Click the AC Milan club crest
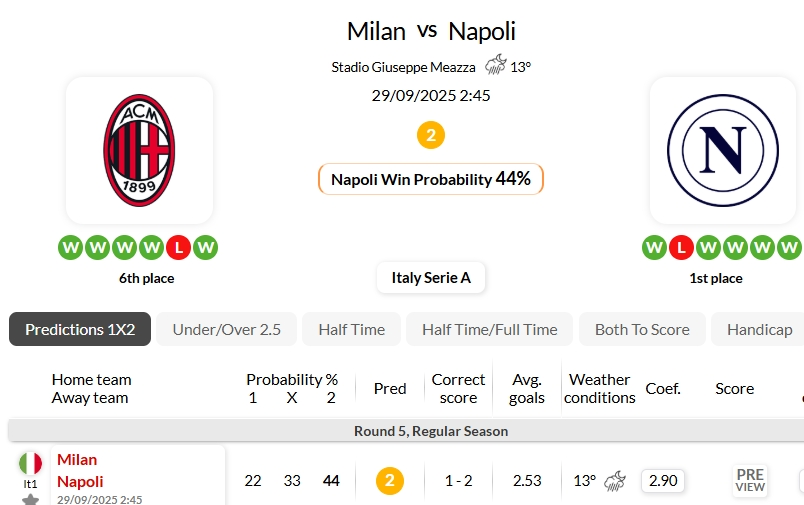The height and width of the screenshot is (505, 804). click(139, 150)
